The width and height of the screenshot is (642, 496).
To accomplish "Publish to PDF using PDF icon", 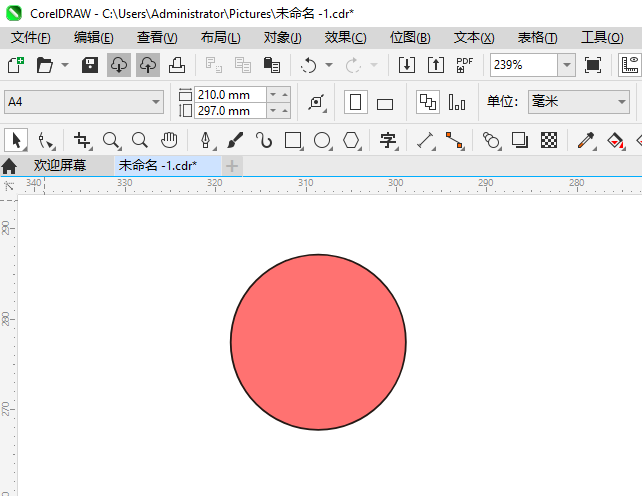I will [x=464, y=65].
